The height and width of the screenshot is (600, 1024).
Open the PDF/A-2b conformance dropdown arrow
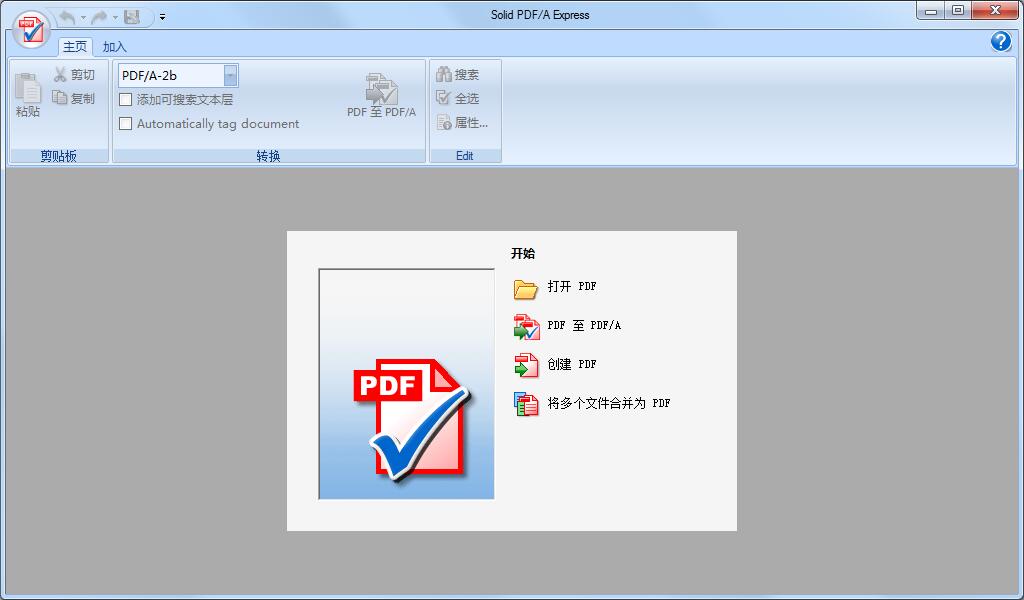[x=231, y=76]
